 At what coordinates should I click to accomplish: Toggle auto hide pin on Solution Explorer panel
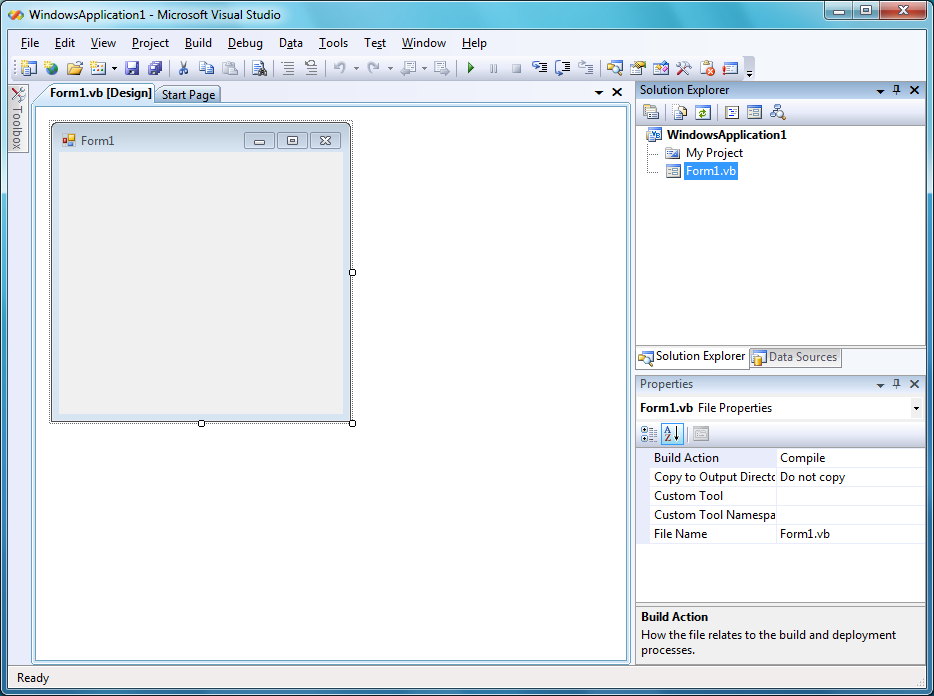(896, 90)
